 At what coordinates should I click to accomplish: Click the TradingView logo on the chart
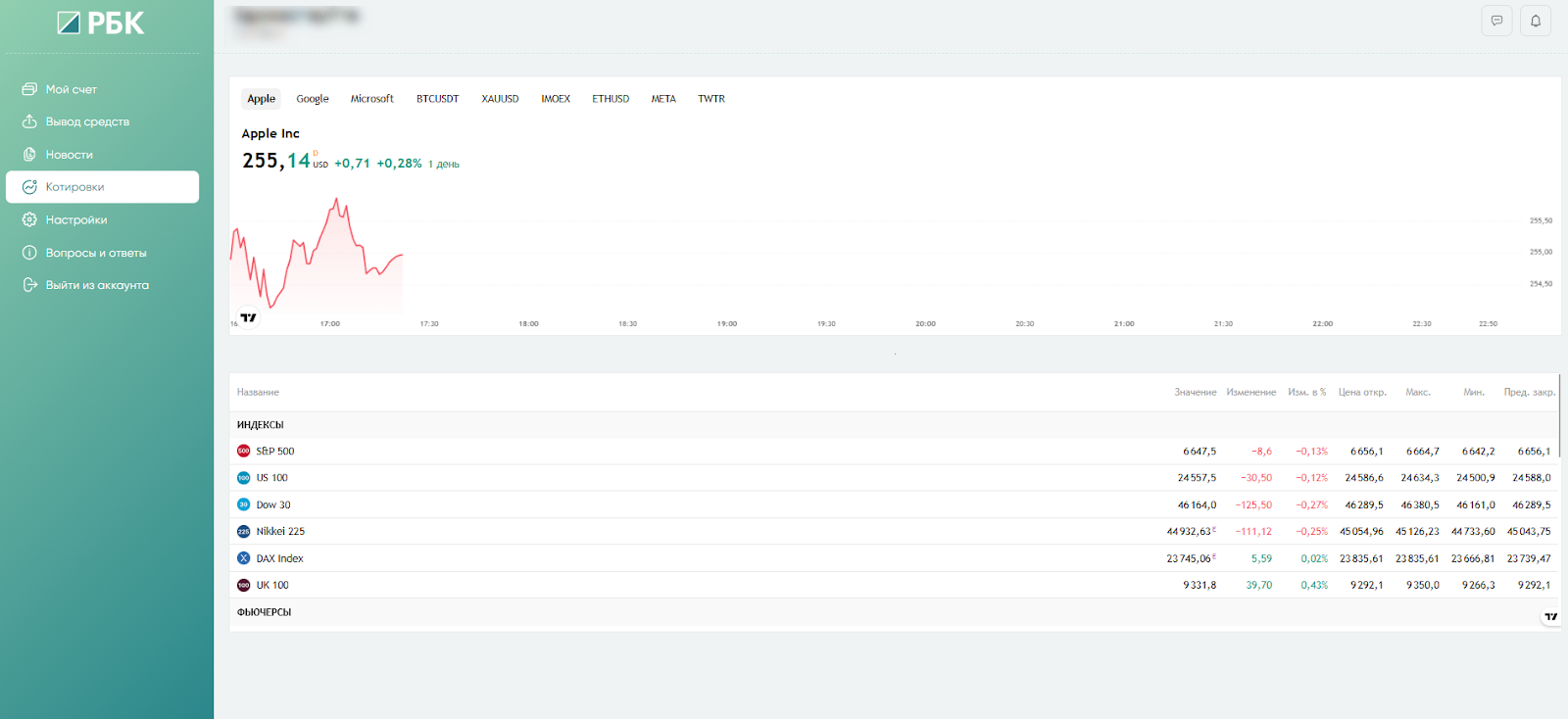pyautogui.click(x=249, y=317)
